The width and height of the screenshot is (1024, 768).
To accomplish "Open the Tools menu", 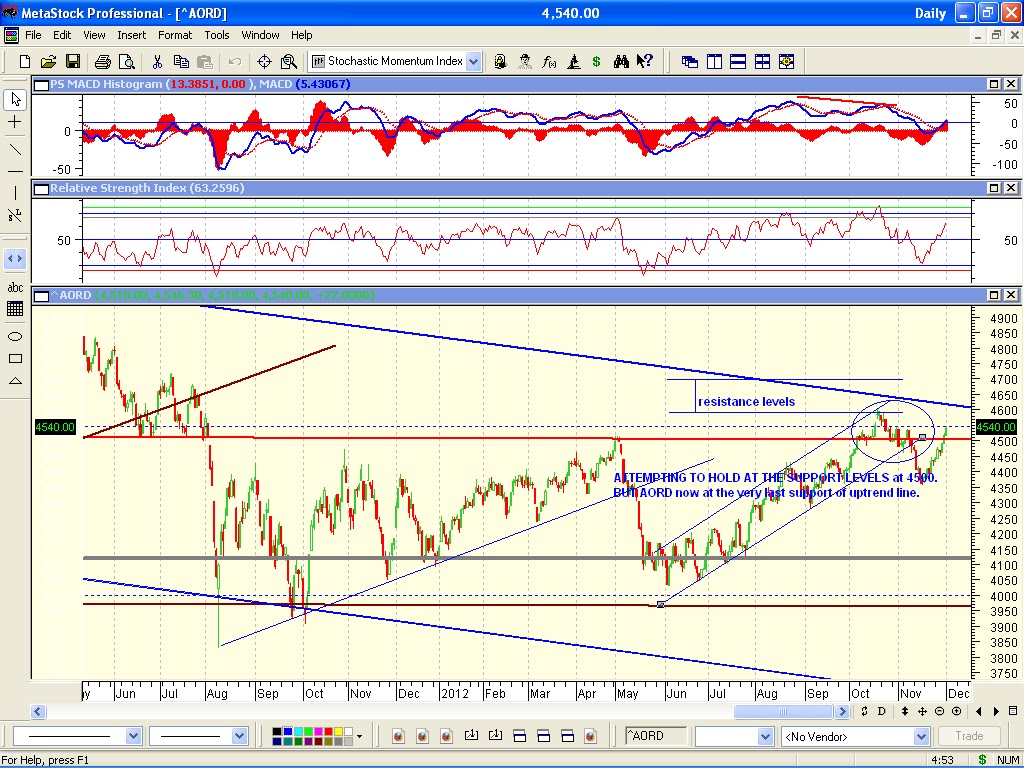I will [216, 35].
